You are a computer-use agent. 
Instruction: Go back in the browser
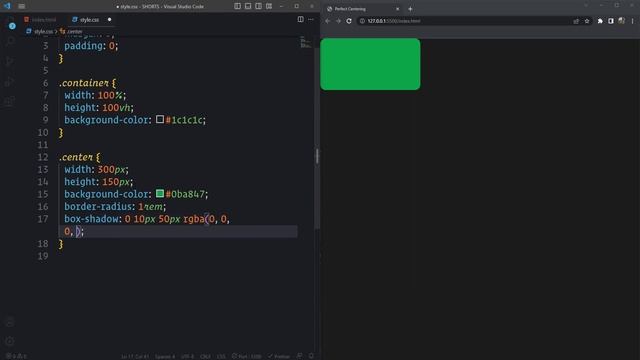click(x=328, y=21)
